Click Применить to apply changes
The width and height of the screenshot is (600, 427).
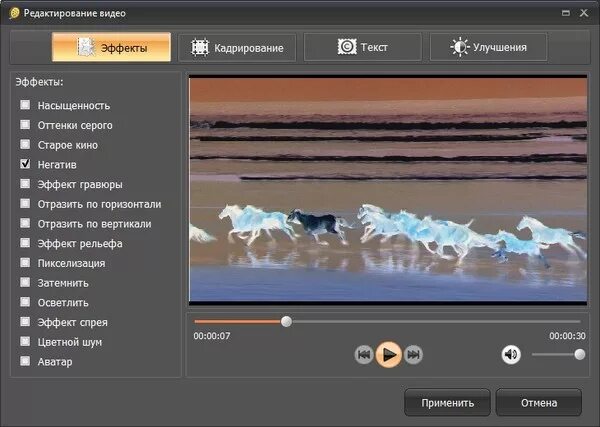447,403
